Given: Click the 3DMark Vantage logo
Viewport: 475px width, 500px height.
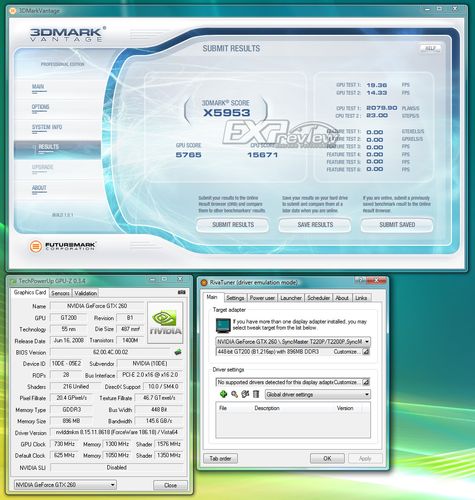Looking at the screenshot, I should click(68, 34).
